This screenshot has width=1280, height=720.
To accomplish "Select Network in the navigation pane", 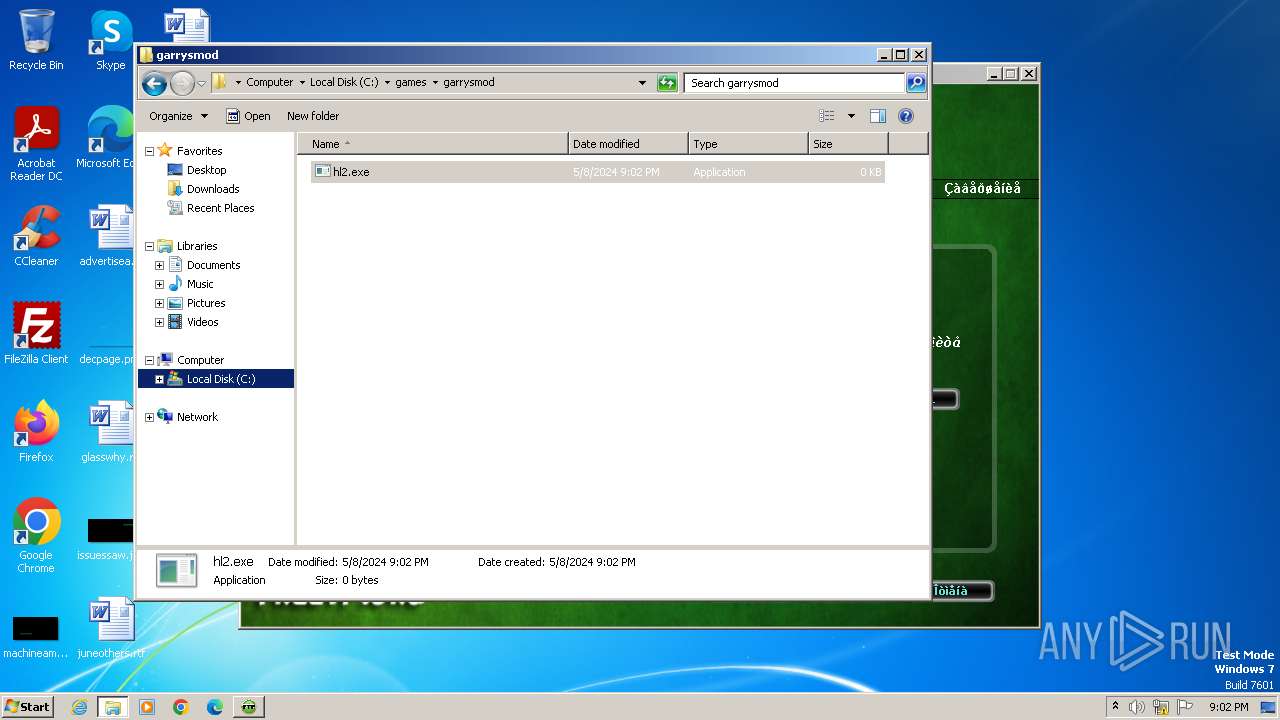I will (197, 417).
